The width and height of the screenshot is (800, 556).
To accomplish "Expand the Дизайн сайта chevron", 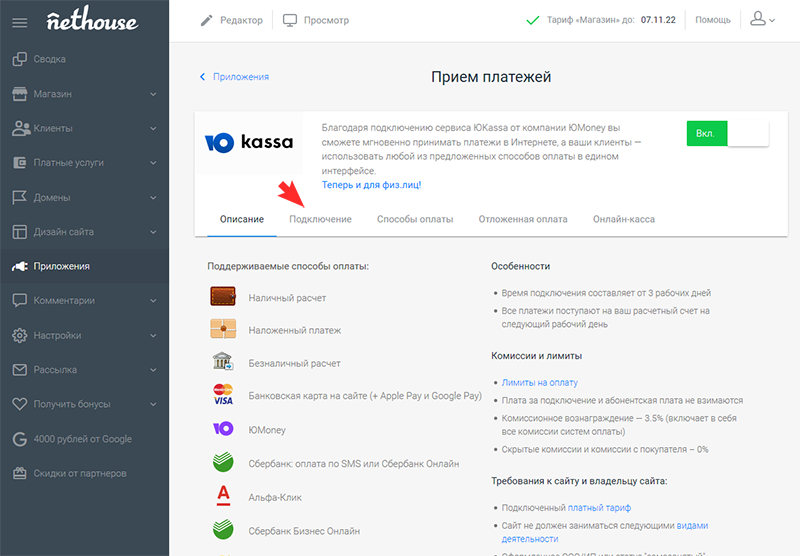I will [x=153, y=232].
